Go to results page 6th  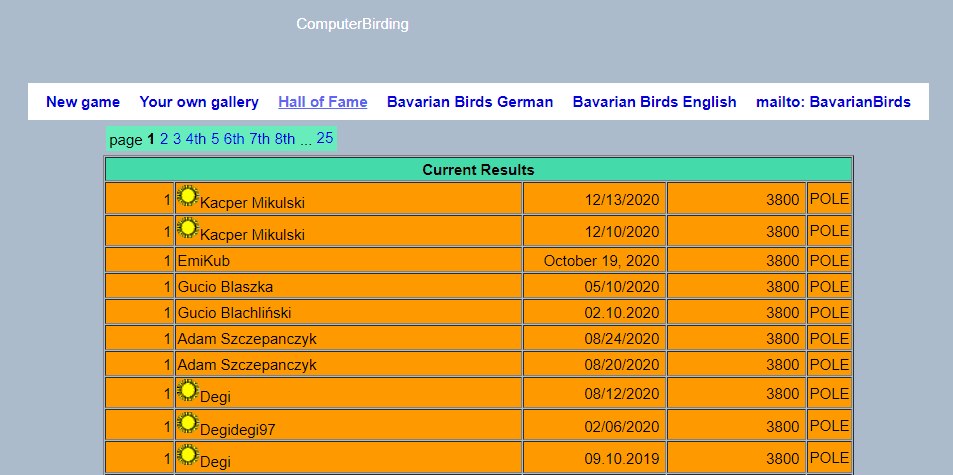[x=234, y=139]
